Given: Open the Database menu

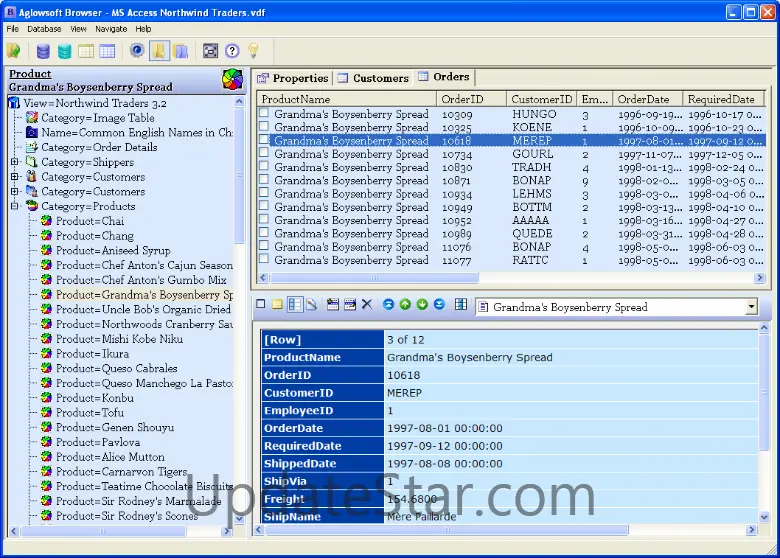Looking at the screenshot, I should tap(44, 29).
